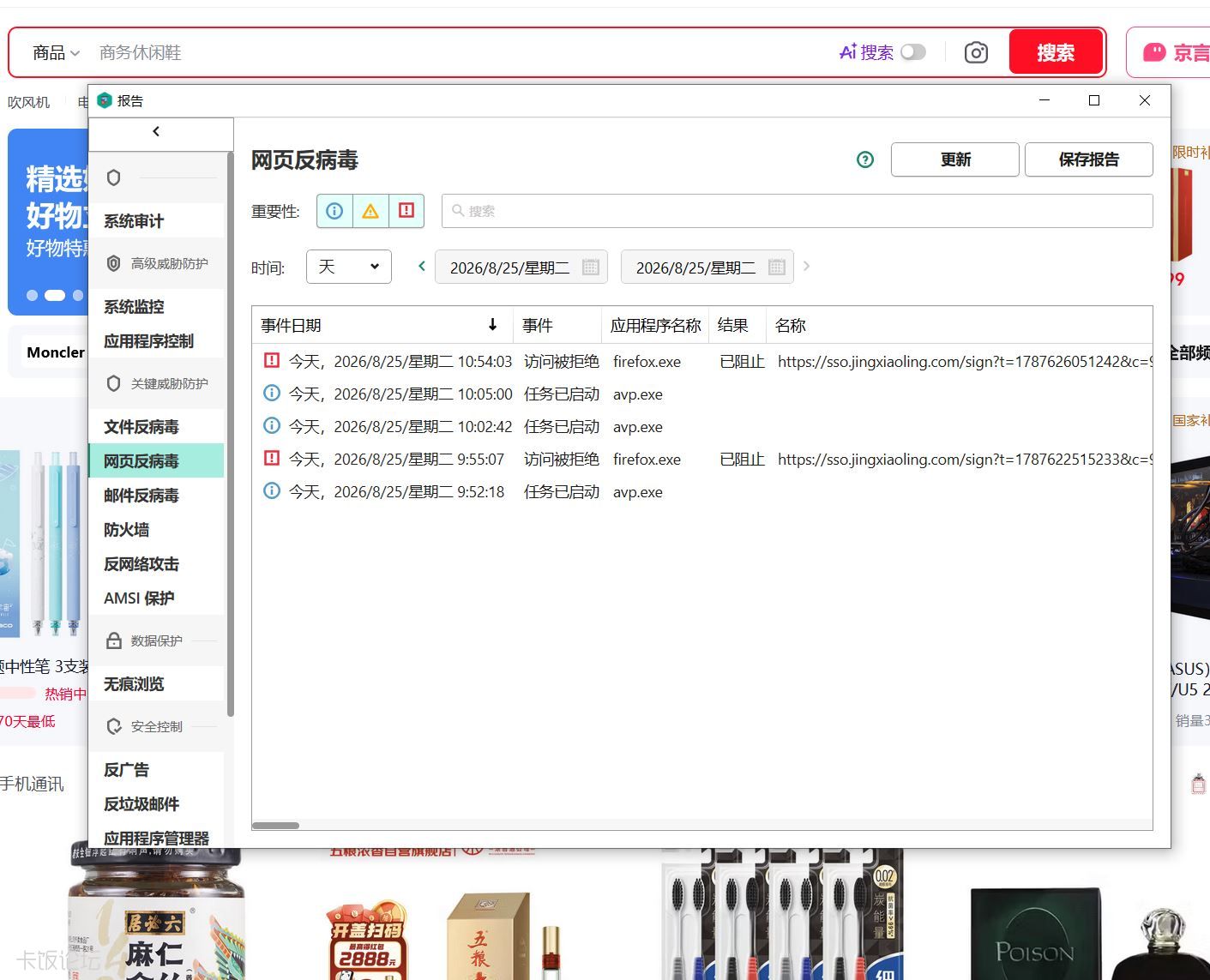This screenshot has height=980, width=1210.
Task: Click the red 搜索 button on the webpage
Action: (x=1056, y=52)
